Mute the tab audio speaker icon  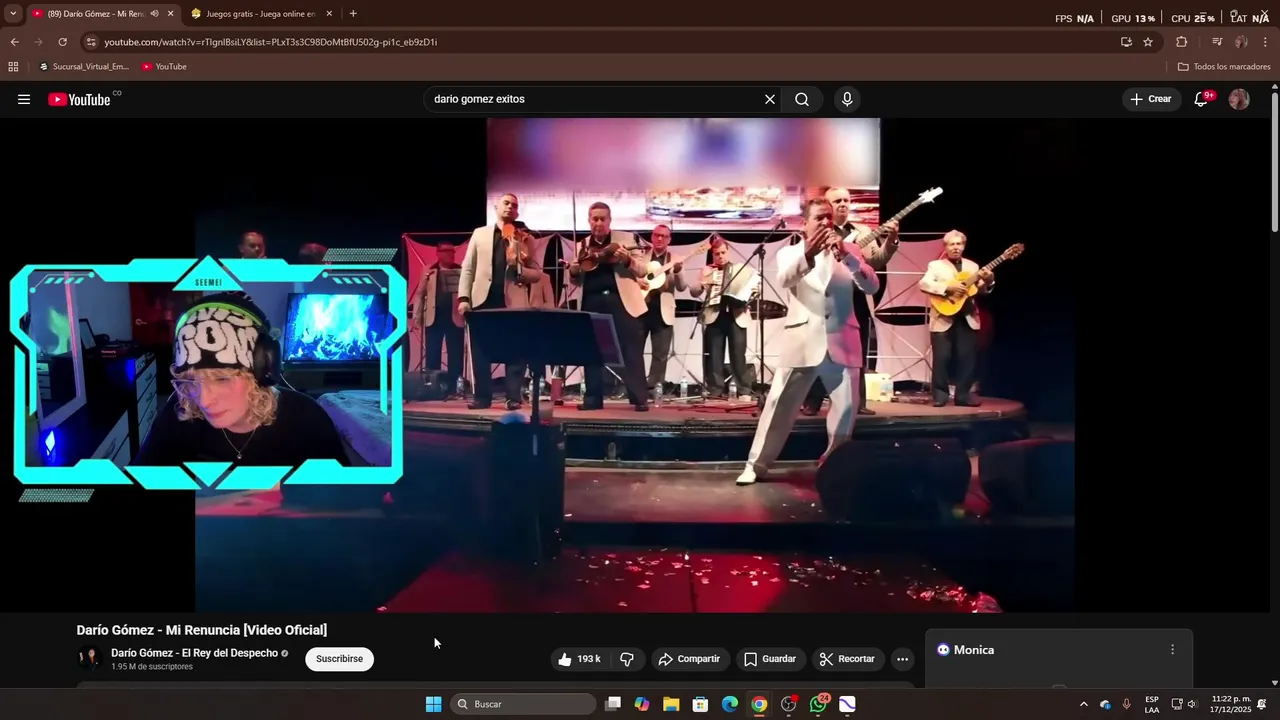(x=154, y=14)
